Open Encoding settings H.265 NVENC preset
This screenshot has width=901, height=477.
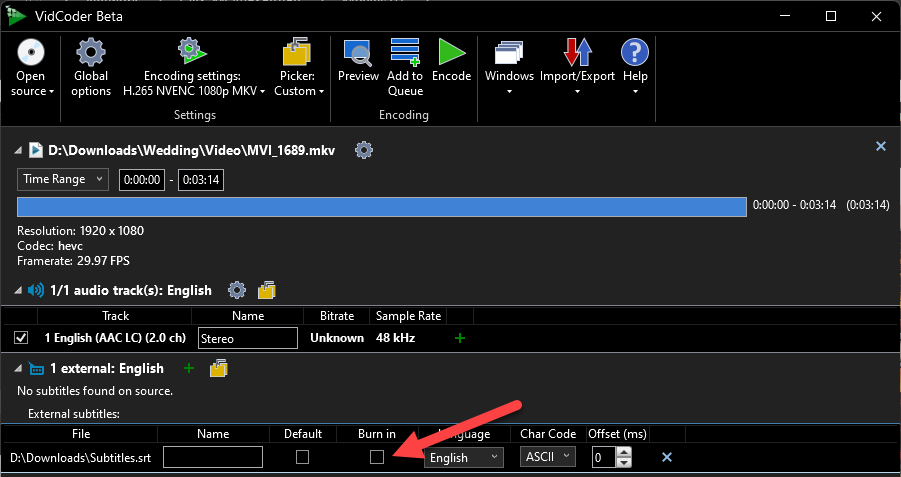193,83
